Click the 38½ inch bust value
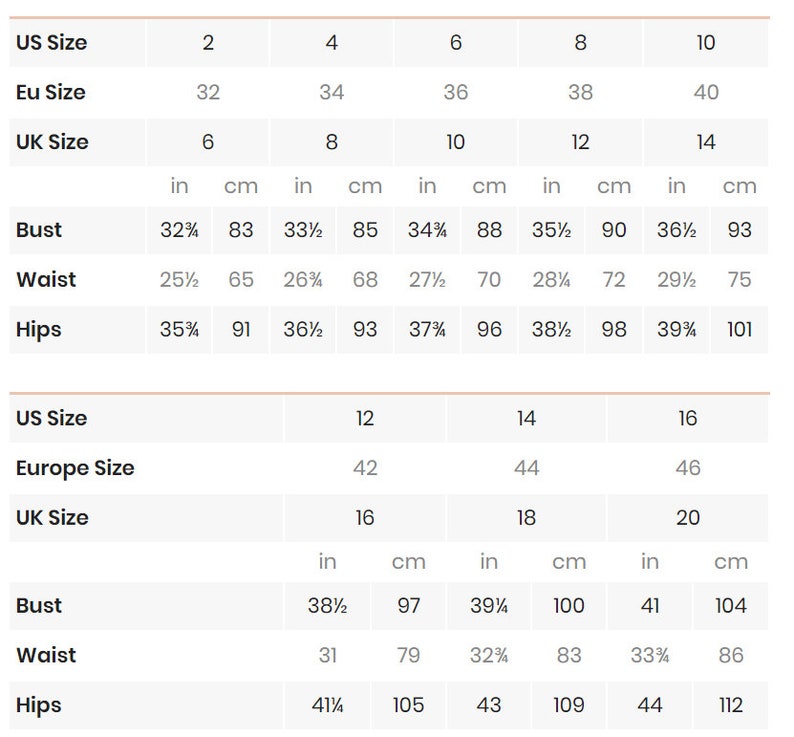The image size is (794, 737). [327, 606]
